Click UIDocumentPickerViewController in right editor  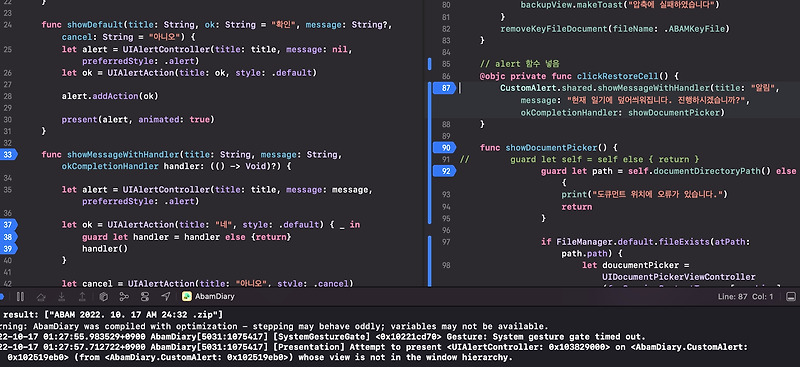[679, 277]
